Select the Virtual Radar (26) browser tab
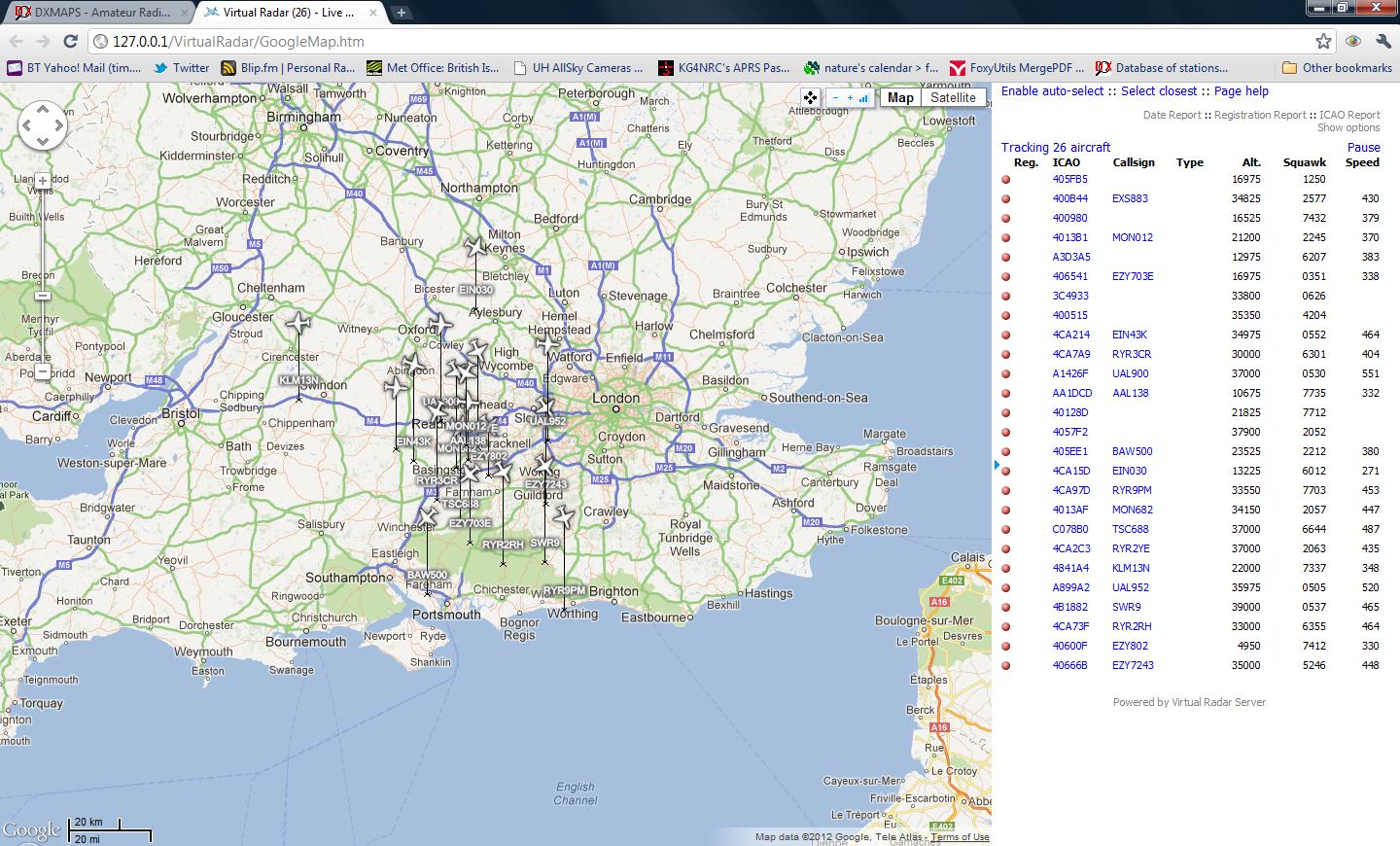Viewport: 1400px width, 846px height. coord(288,13)
